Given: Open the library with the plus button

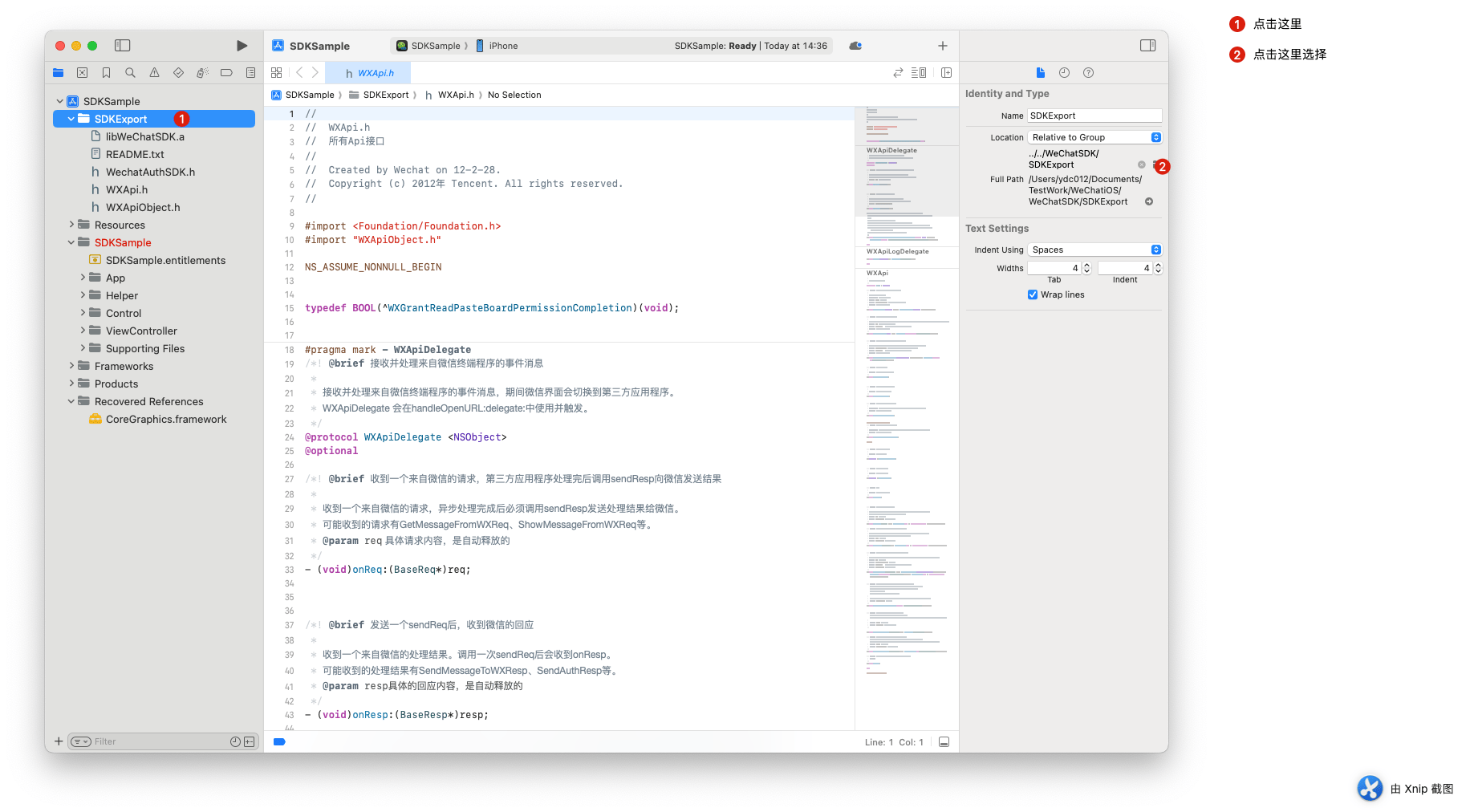Looking at the screenshot, I should click(943, 46).
